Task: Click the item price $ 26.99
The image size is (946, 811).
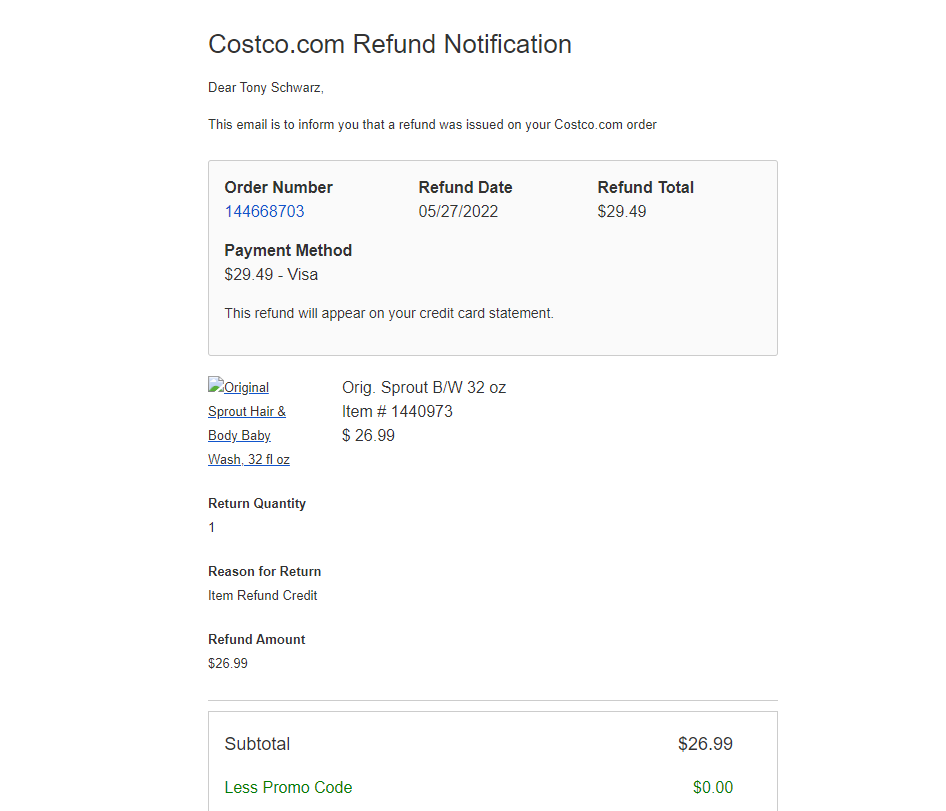Action: tap(368, 436)
